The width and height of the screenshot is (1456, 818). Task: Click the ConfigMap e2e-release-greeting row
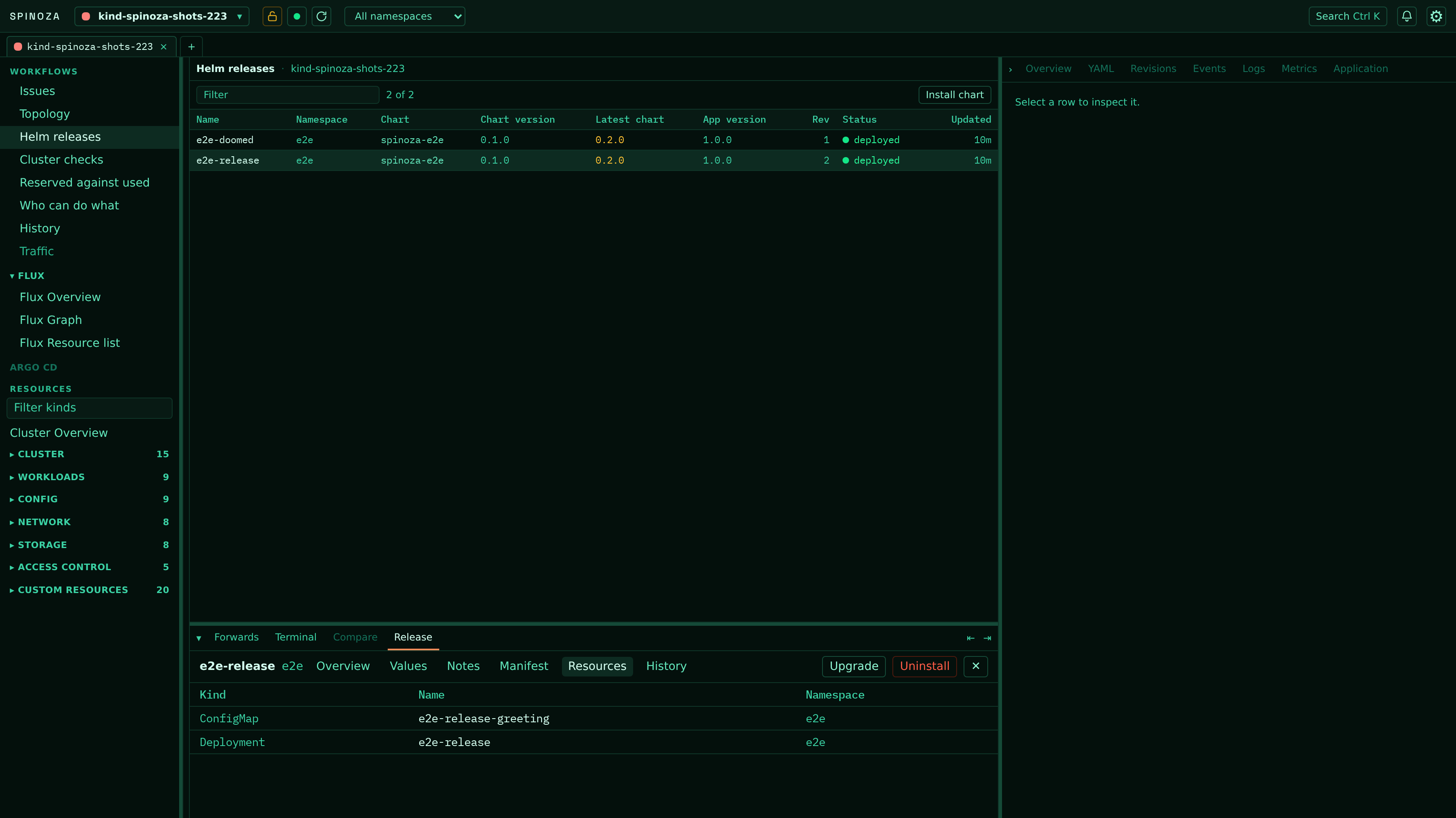coord(593,719)
